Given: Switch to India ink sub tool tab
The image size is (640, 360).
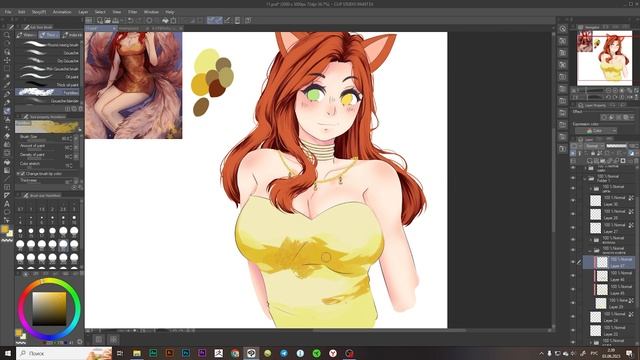Looking at the screenshot, I should (x=73, y=35).
